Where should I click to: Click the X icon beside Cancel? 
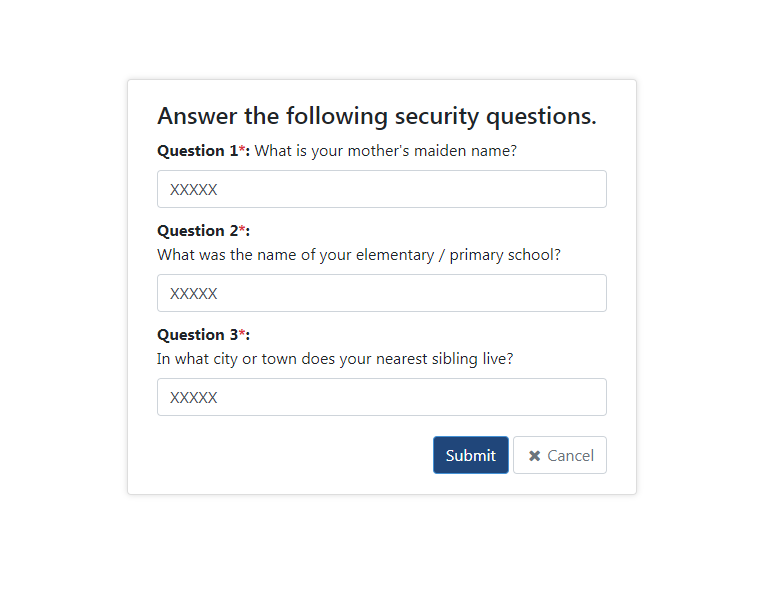[x=535, y=456]
